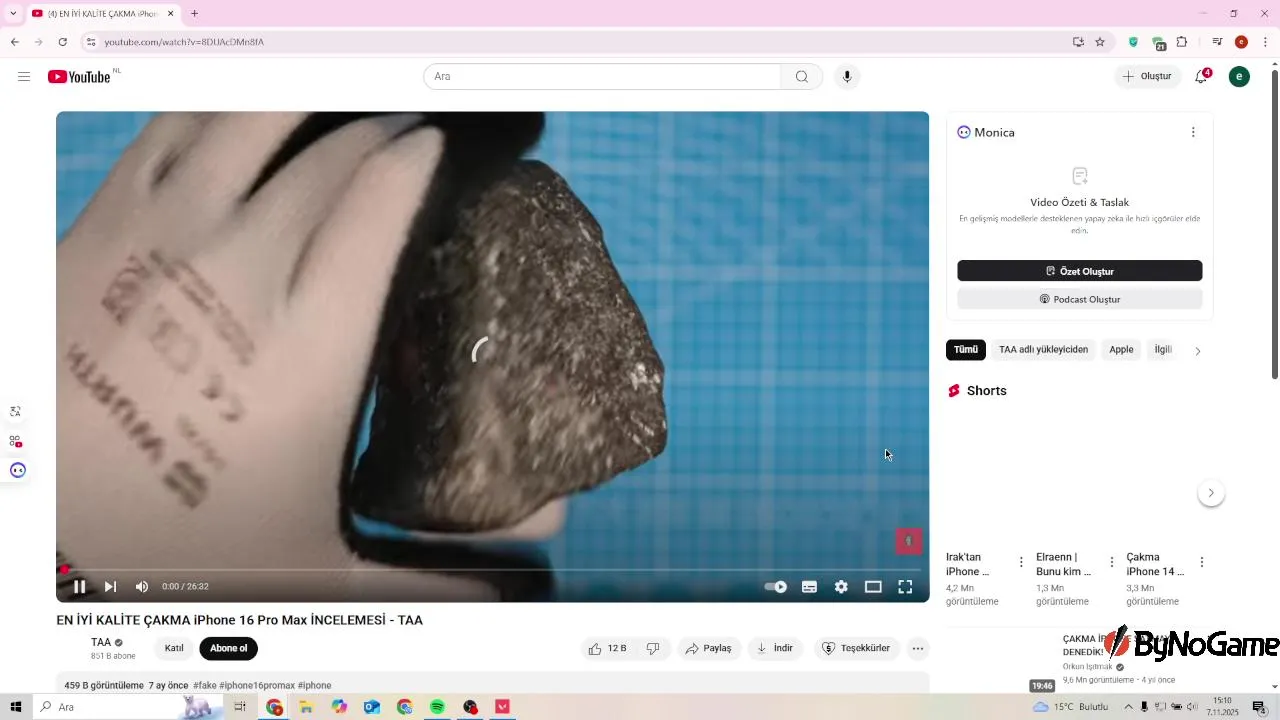
Task: Click the translate floating sidebar icon
Action: pos(15,411)
